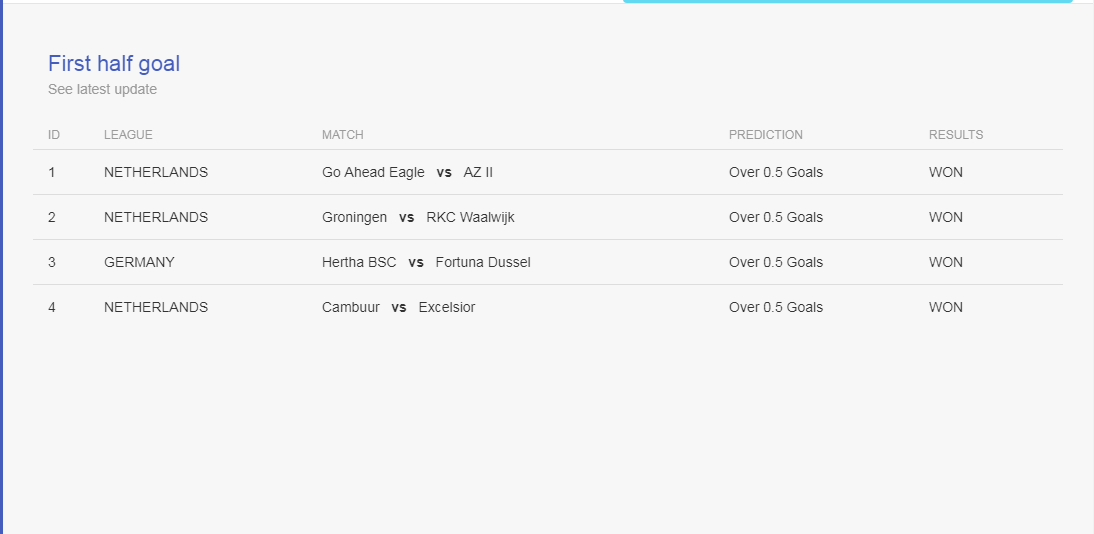
Task: Click the light blue bar at top
Action: [x=848, y=1]
